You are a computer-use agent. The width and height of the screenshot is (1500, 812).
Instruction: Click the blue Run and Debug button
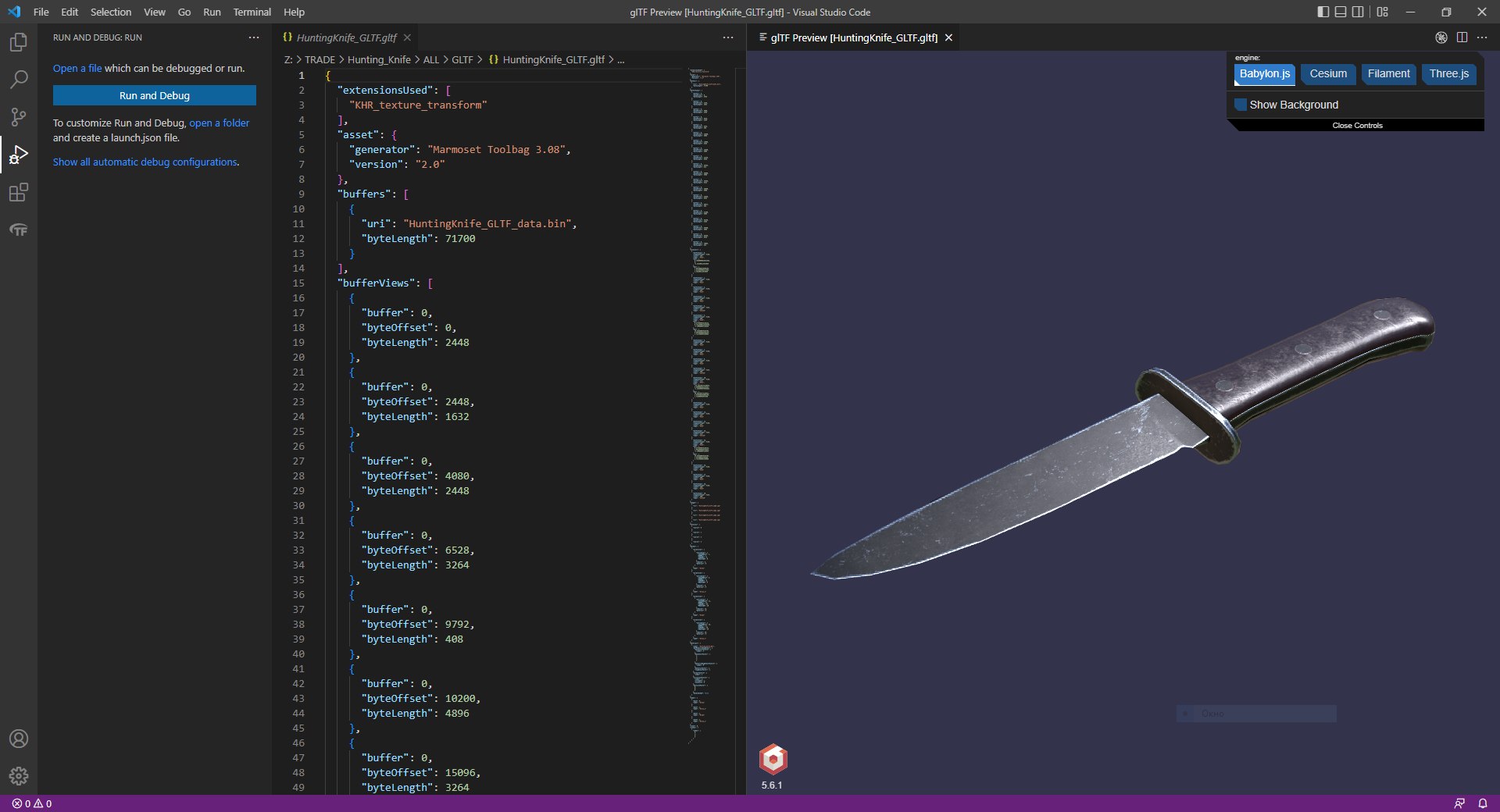point(155,95)
